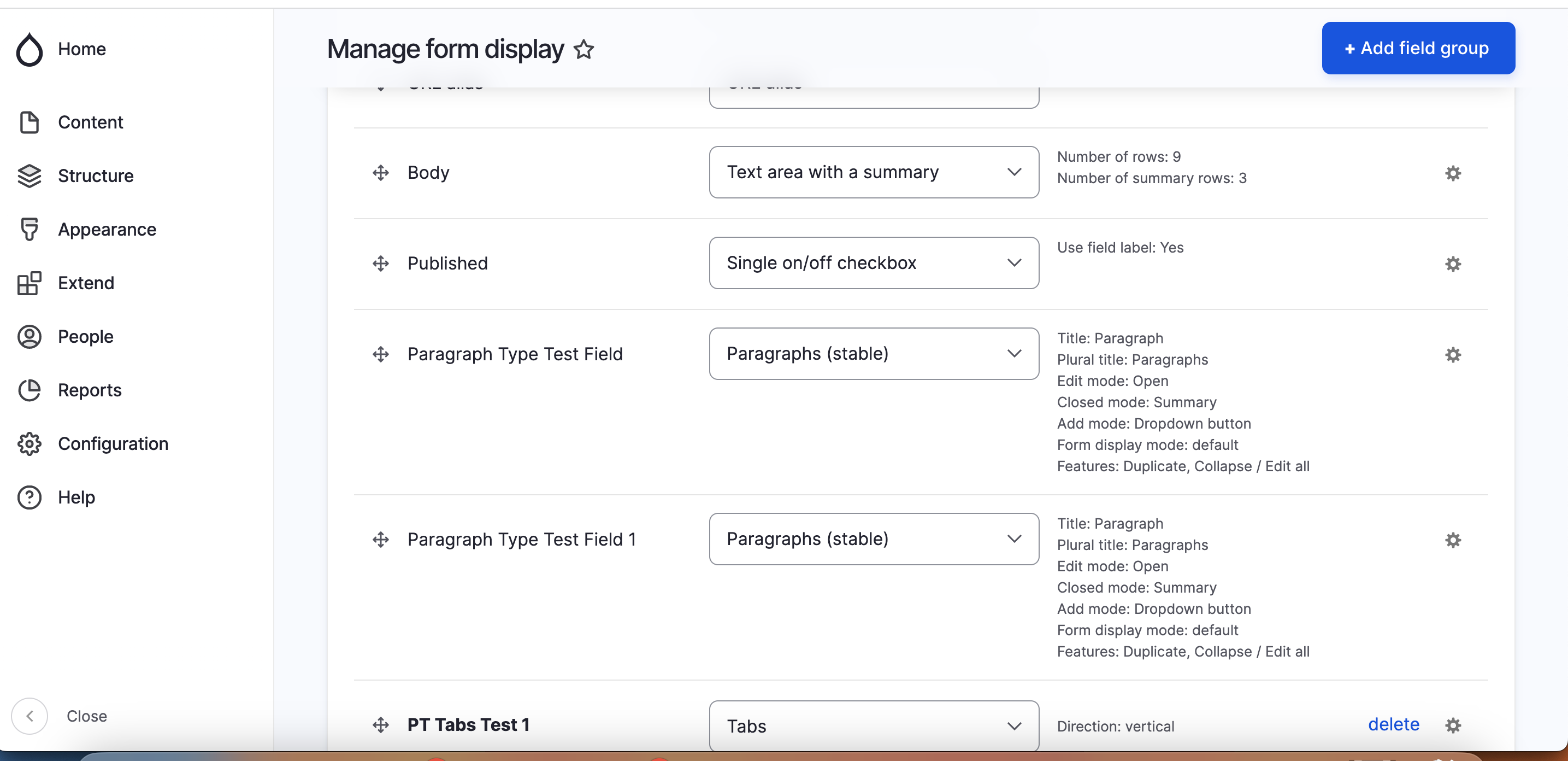The height and width of the screenshot is (761, 1568).
Task: Open the Published widget dropdown
Action: tap(874, 262)
